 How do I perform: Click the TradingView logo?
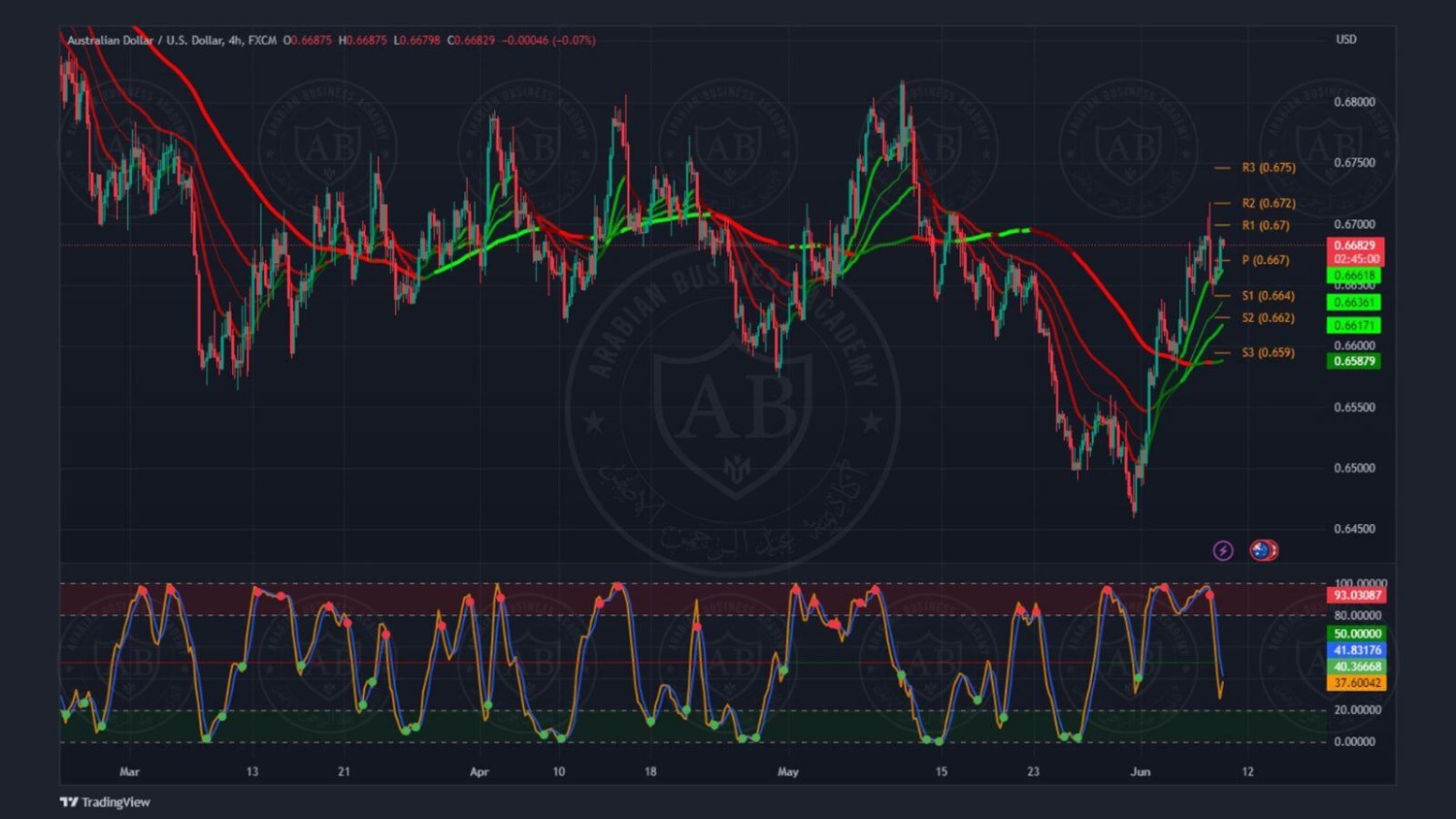click(x=105, y=802)
